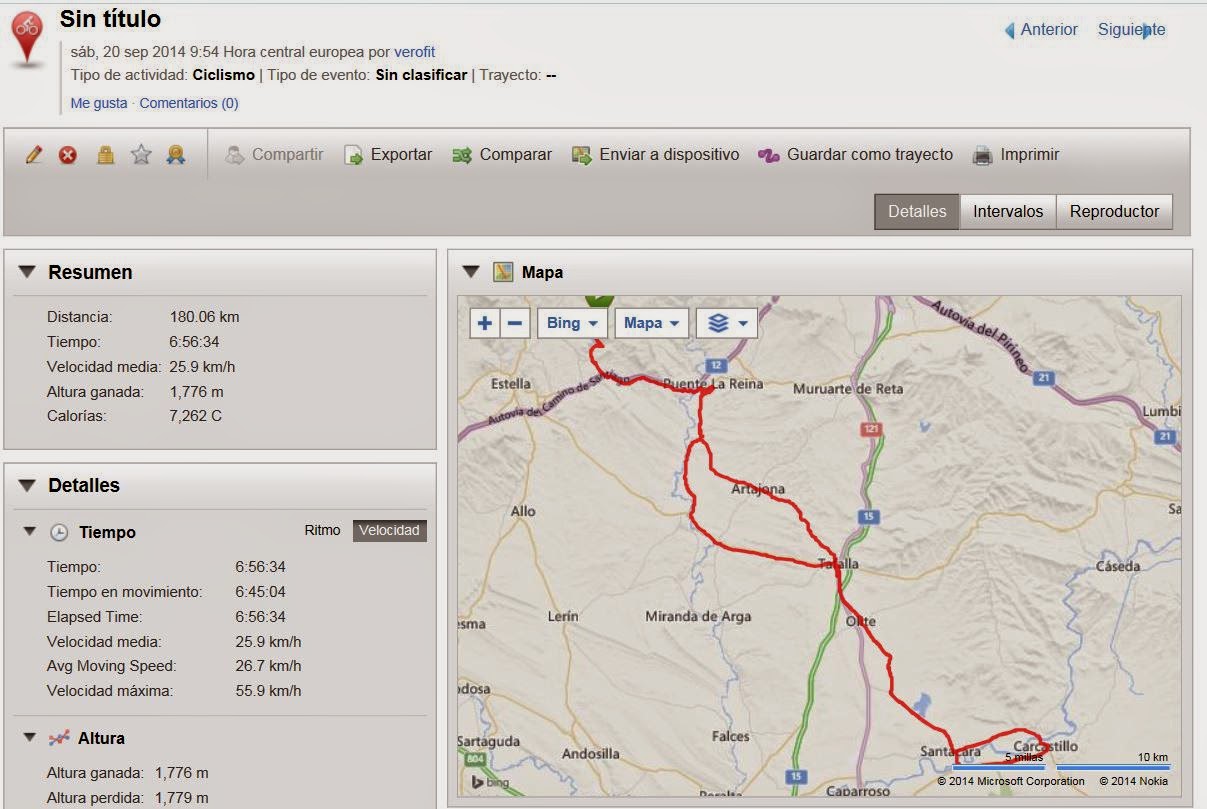Click the Me gusta link
The width and height of the screenshot is (1207, 809).
[99, 103]
